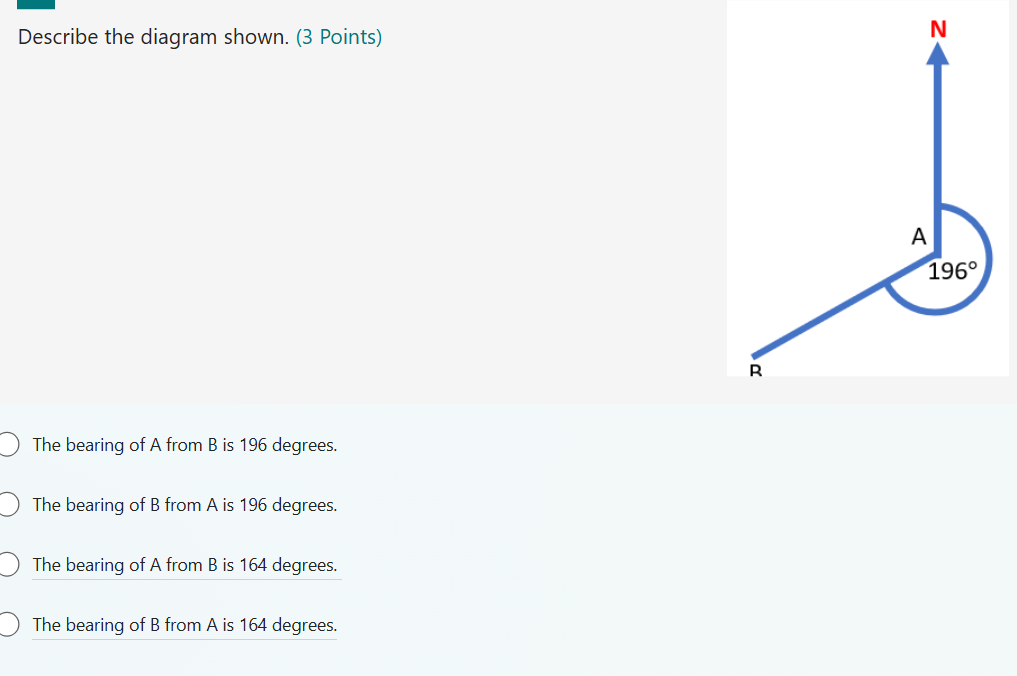Select the teal accent block above the question
The height and width of the screenshot is (676, 1017).
tap(34, 5)
